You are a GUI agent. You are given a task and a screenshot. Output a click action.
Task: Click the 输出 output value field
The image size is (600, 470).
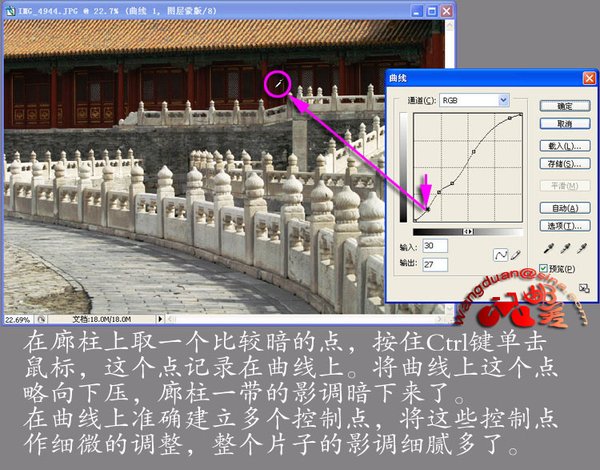[x=435, y=265]
